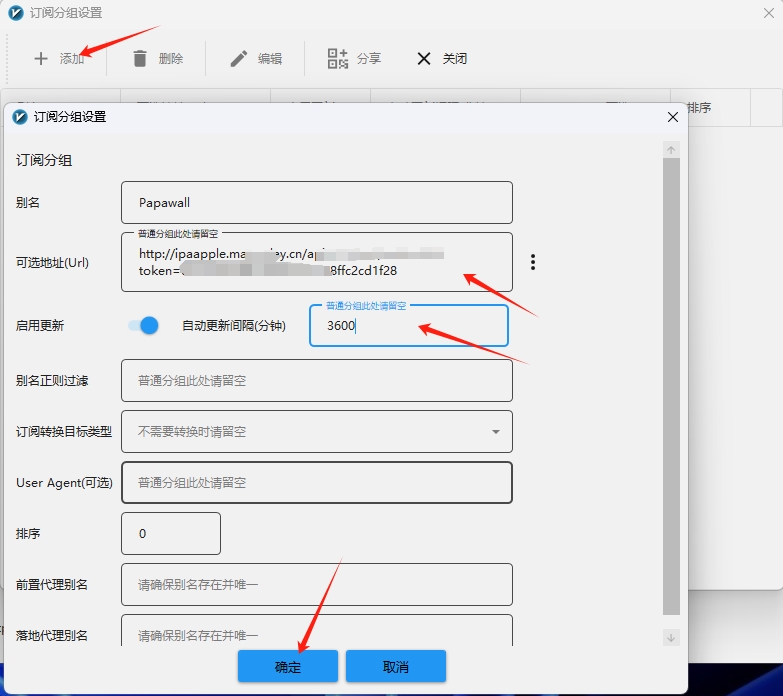The height and width of the screenshot is (696, 783).
Task: Click the Add (添加) plus icon
Action: 41,59
